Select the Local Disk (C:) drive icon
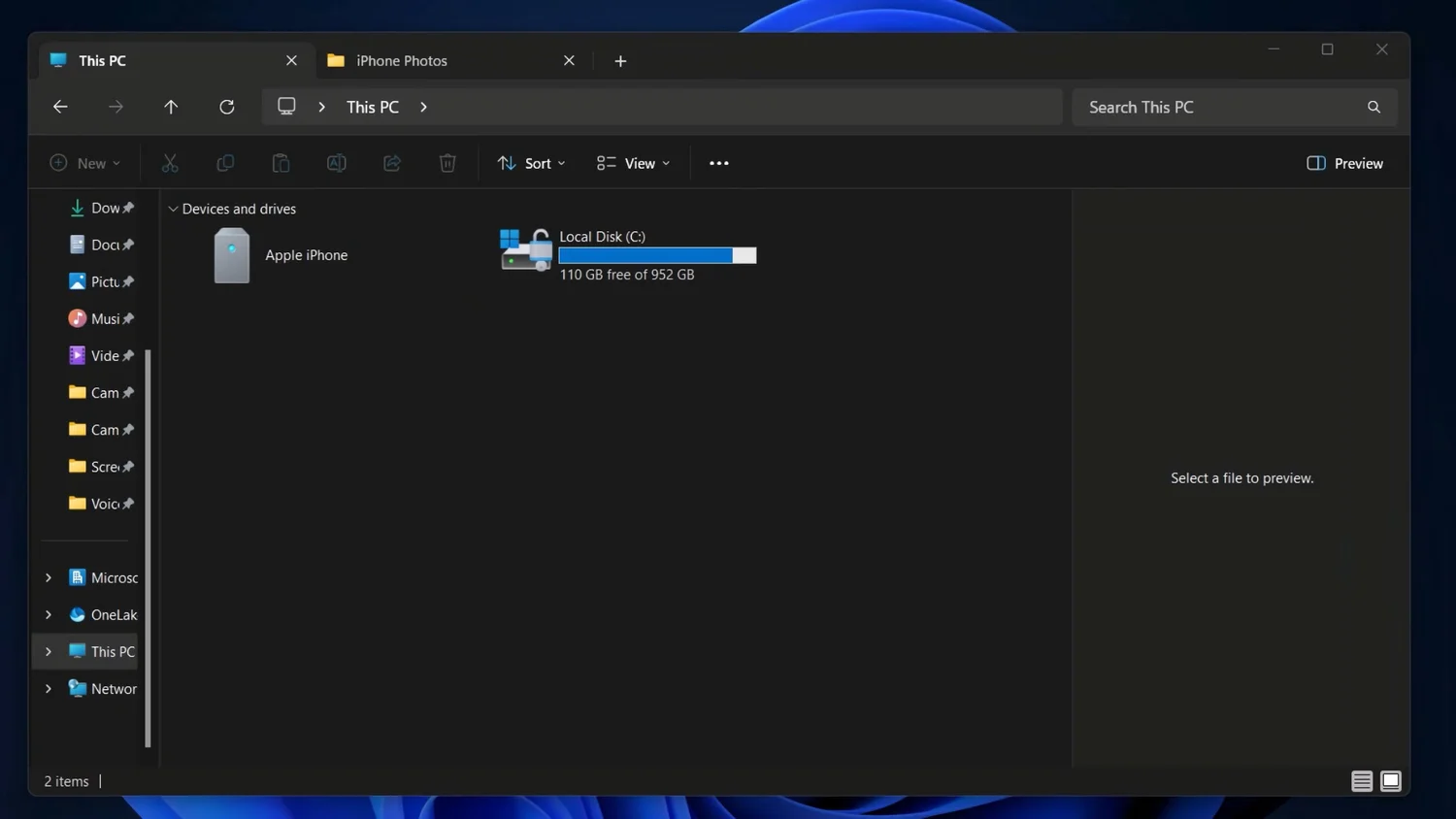 (526, 249)
